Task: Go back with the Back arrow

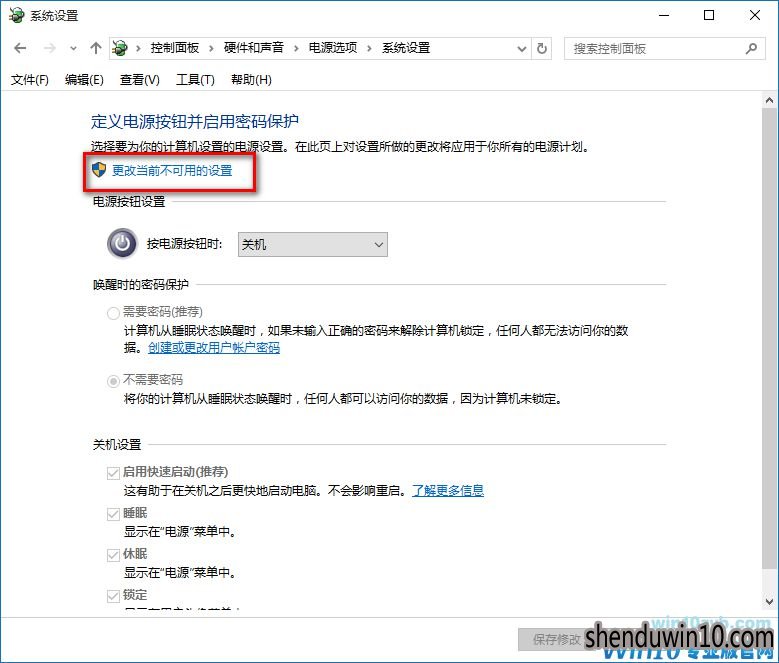Action: [x=20, y=48]
